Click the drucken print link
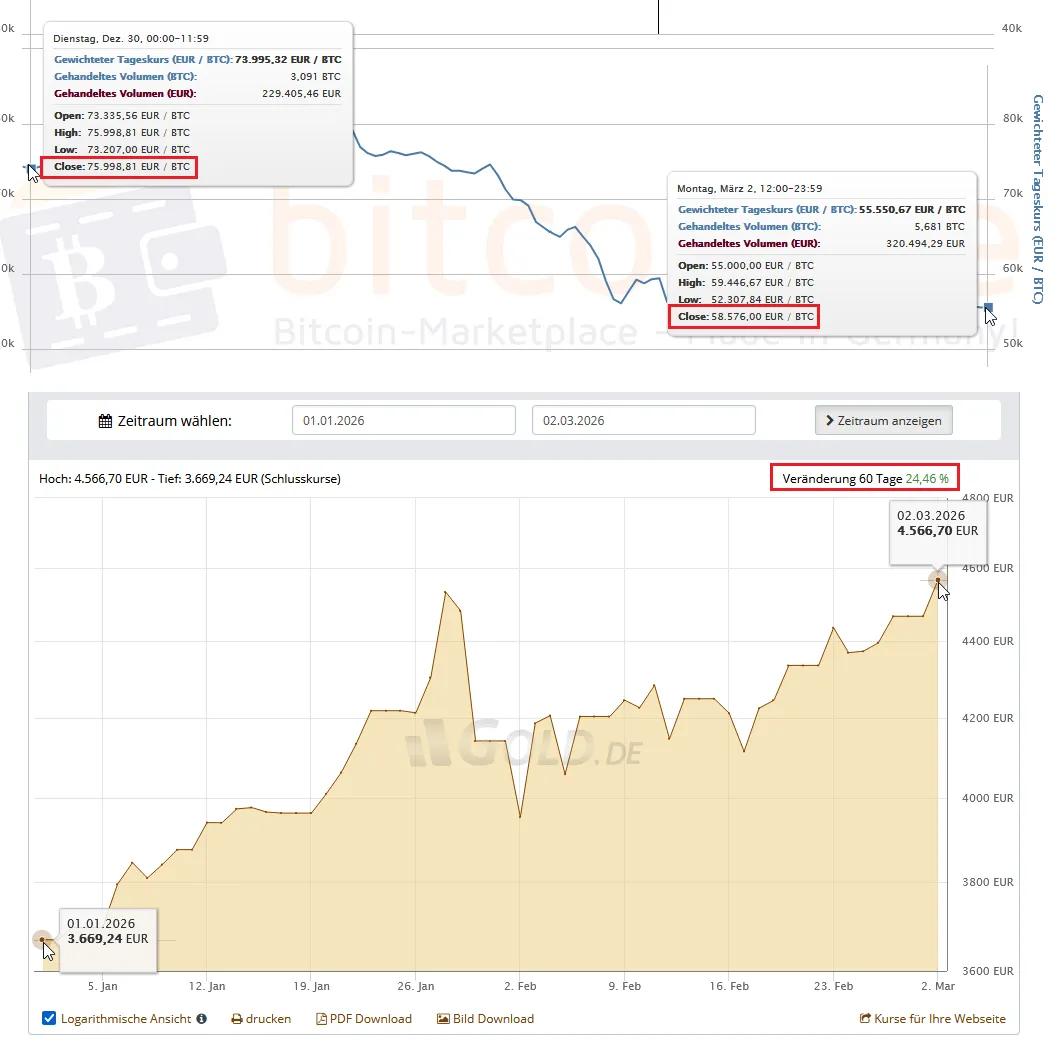 [x=268, y=1019]
